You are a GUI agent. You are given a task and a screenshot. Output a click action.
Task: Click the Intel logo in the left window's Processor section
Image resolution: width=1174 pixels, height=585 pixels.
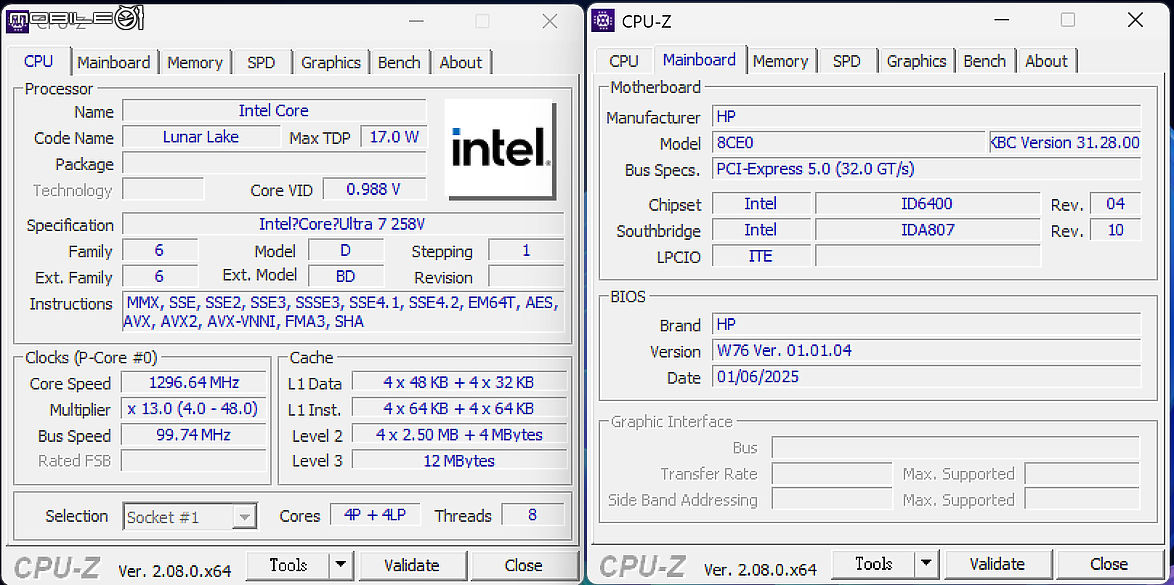click(500, 149)
